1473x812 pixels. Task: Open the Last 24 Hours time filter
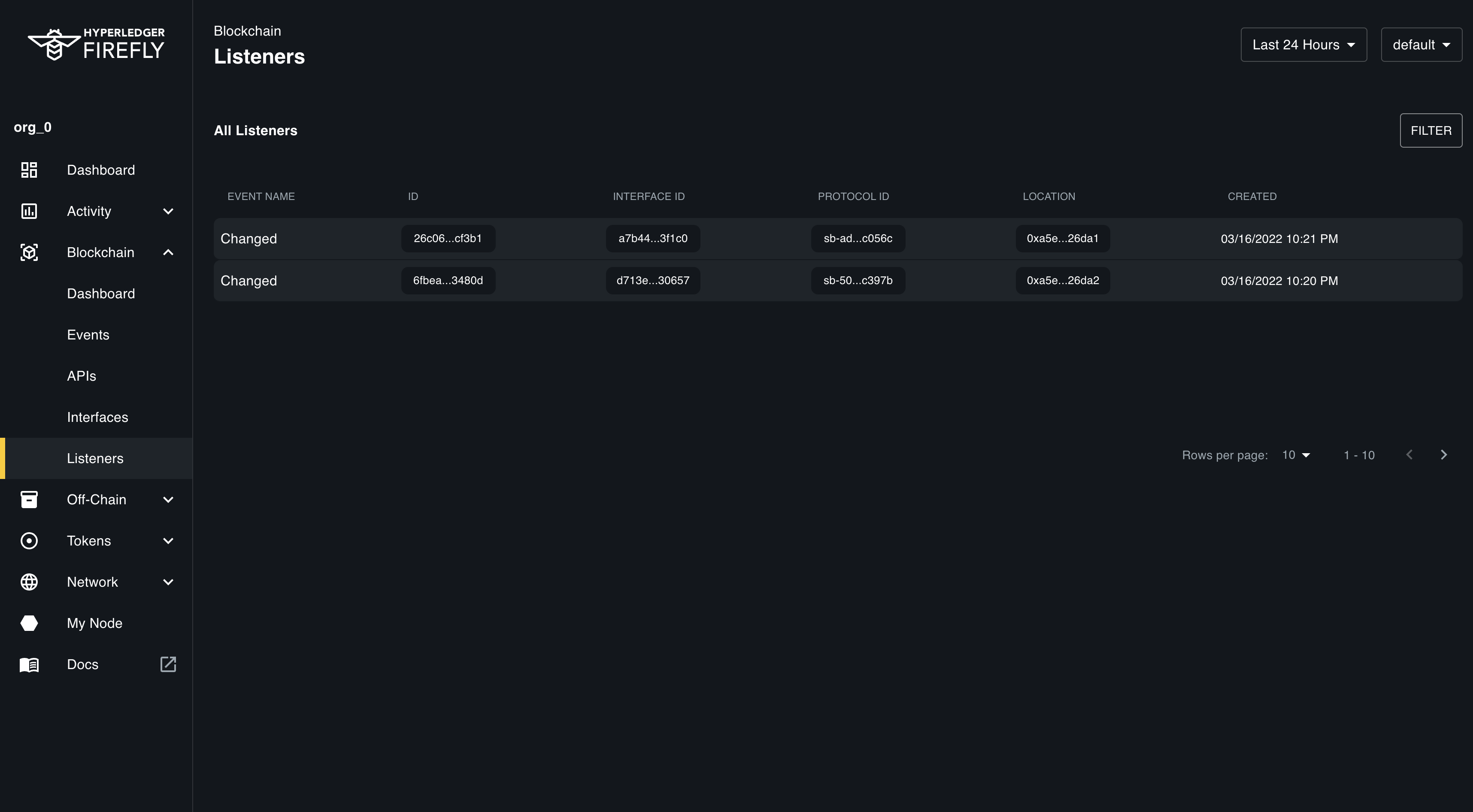pyautogui.click(x=1304, y=44)
